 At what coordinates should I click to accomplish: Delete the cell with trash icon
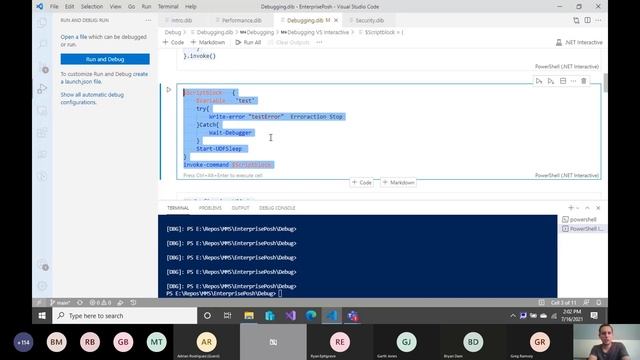coord(584,81)
